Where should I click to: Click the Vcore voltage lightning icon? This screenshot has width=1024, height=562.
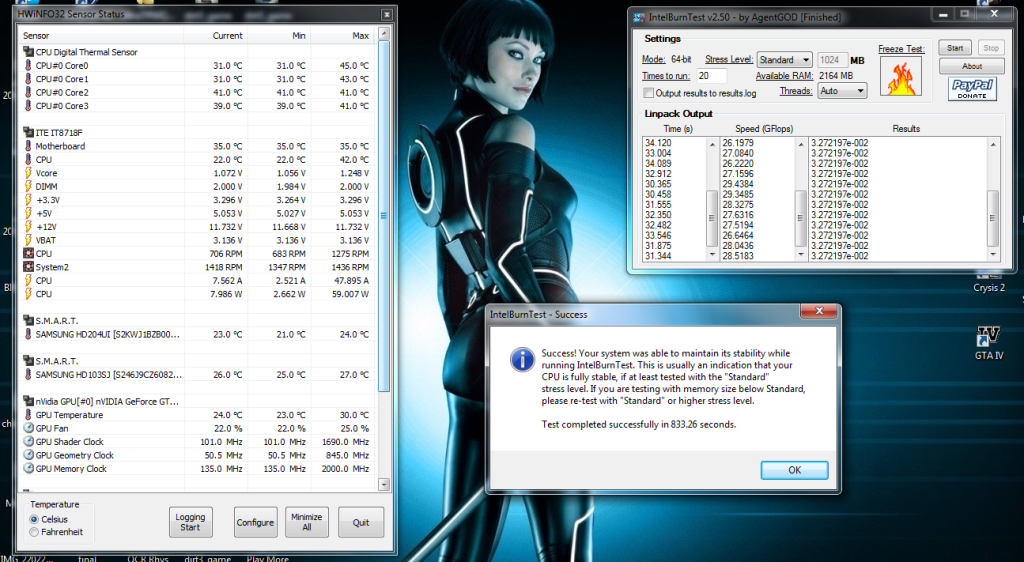[x=28, y=173]
